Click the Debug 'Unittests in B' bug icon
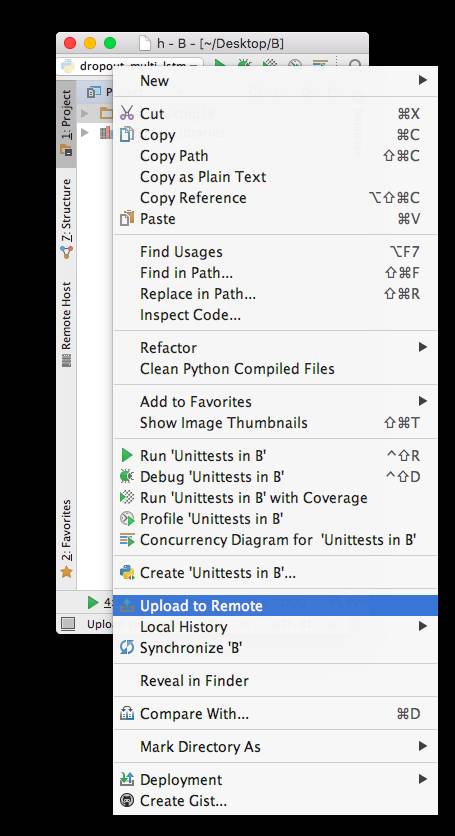 pos(126,476)
